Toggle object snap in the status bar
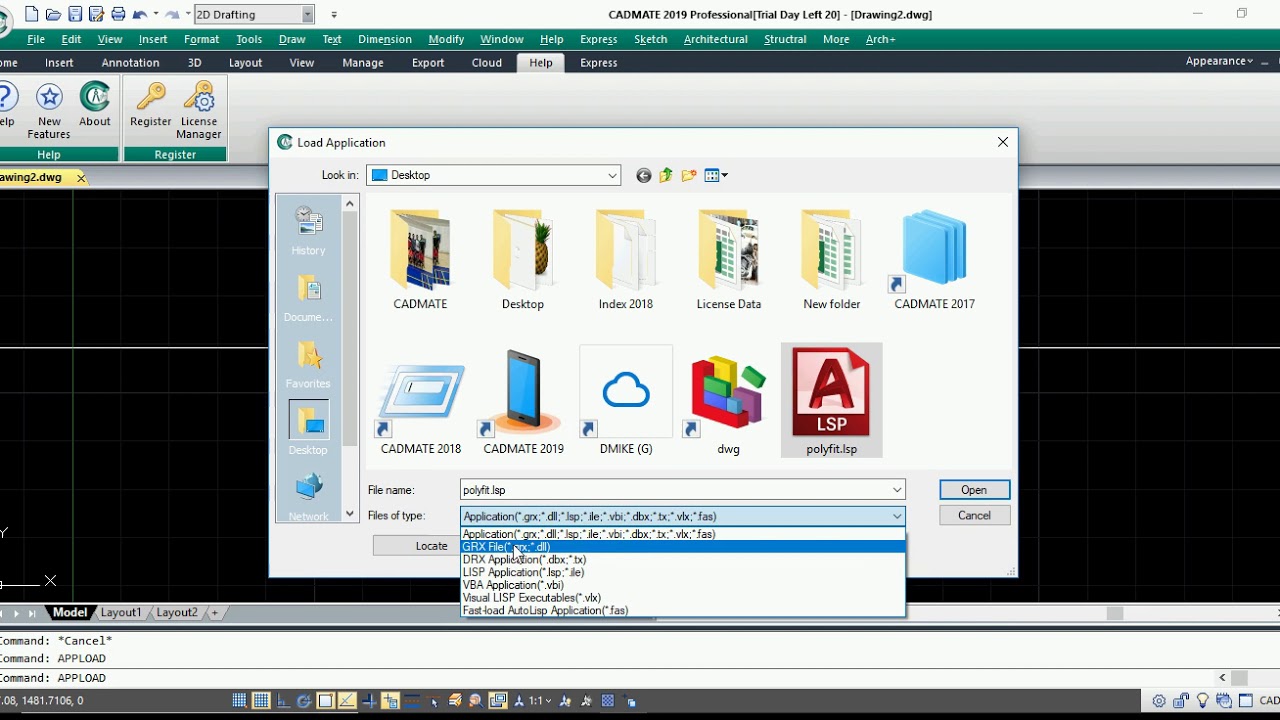This screenshot has width=1280, height=720. click(326, 701)
